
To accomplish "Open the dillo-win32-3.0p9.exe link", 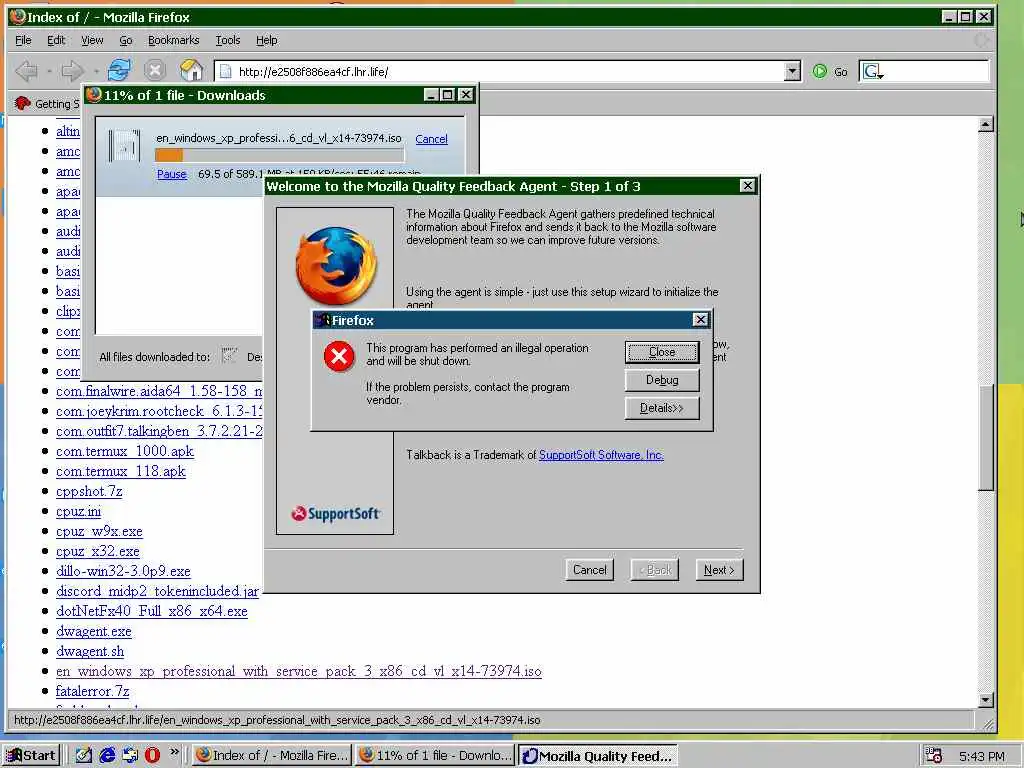I will (123, 571).
